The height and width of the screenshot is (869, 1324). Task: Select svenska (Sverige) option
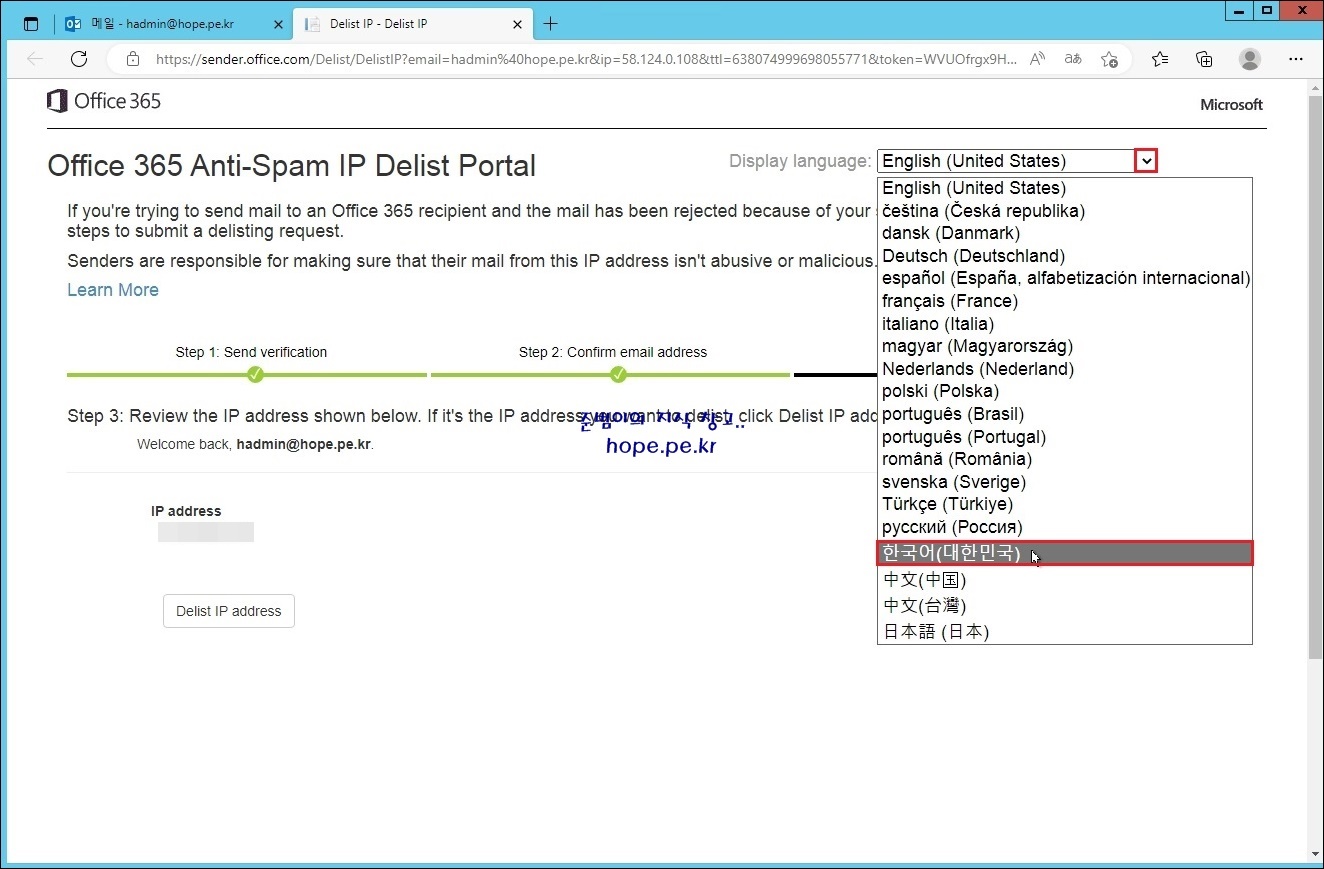point(1065,482)
